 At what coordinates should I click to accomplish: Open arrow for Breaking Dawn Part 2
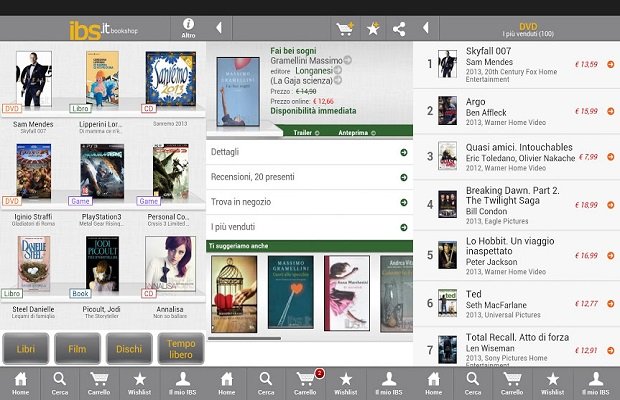pyautogui.click(x=611, y=205)
